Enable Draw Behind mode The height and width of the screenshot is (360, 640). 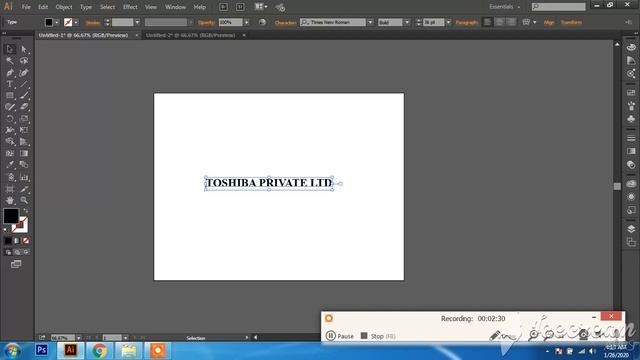tap(17, 252)
